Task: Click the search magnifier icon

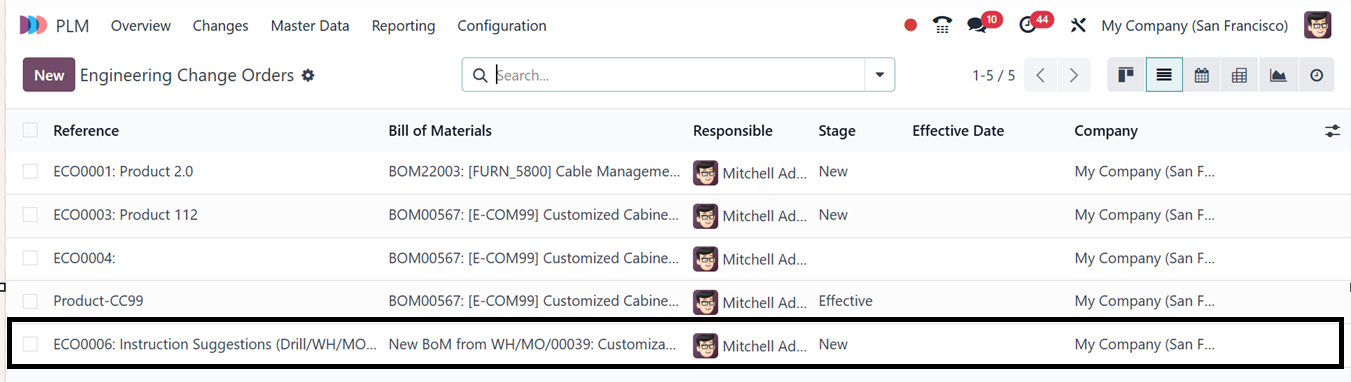Action: tap(480, 75)
